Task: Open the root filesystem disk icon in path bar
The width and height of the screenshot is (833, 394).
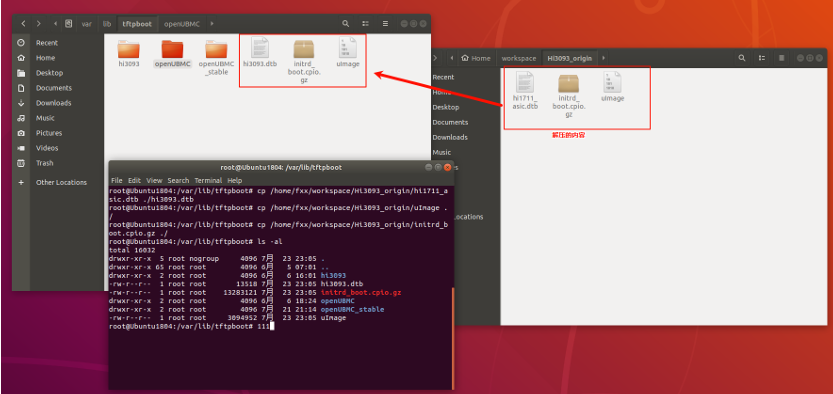Action: coord(69,24)
